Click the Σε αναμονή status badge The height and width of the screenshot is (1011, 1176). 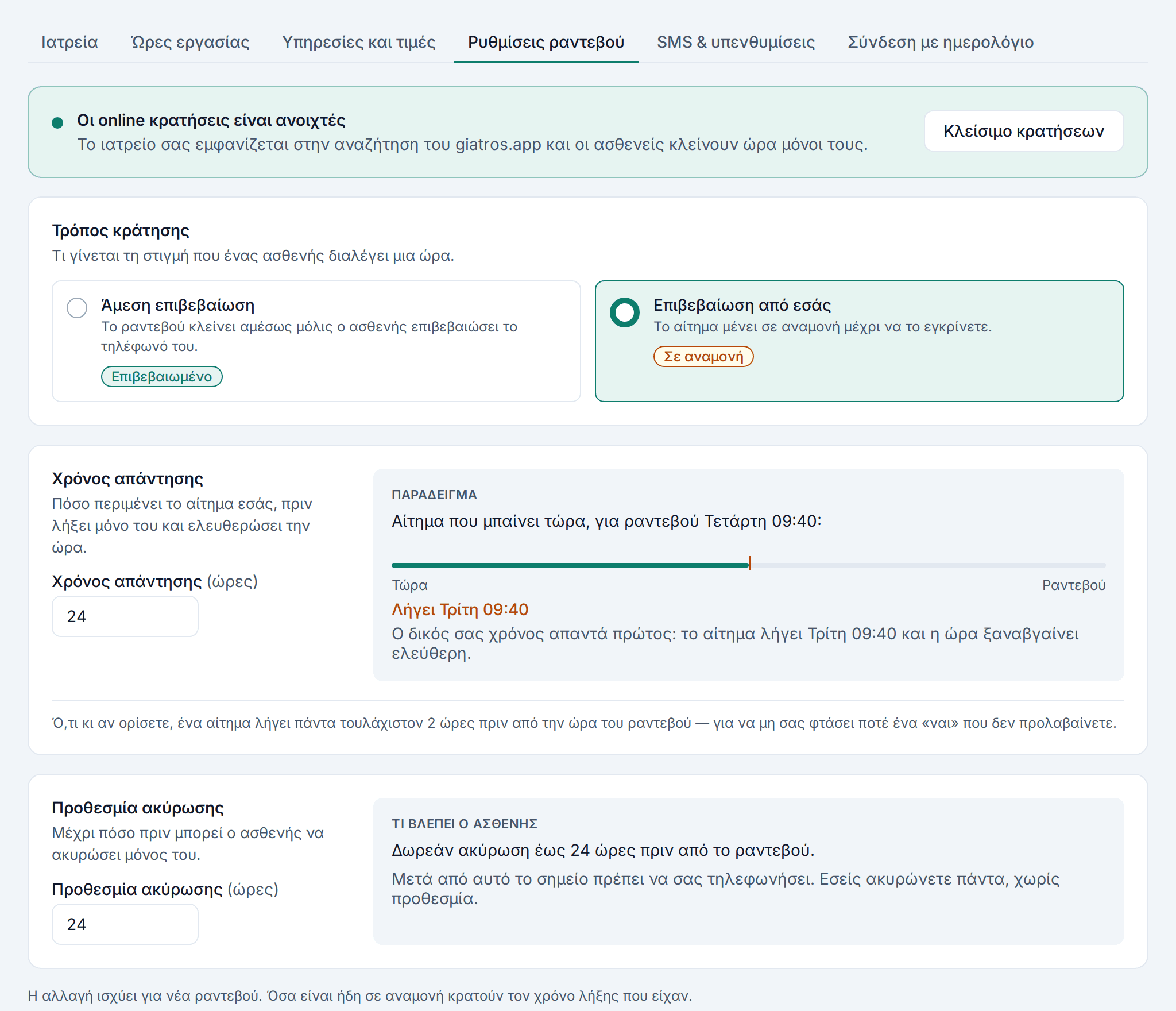click(x=703, y=356)
